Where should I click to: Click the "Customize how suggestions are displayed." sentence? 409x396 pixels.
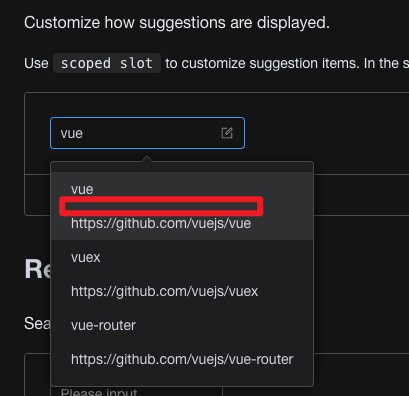177,23
